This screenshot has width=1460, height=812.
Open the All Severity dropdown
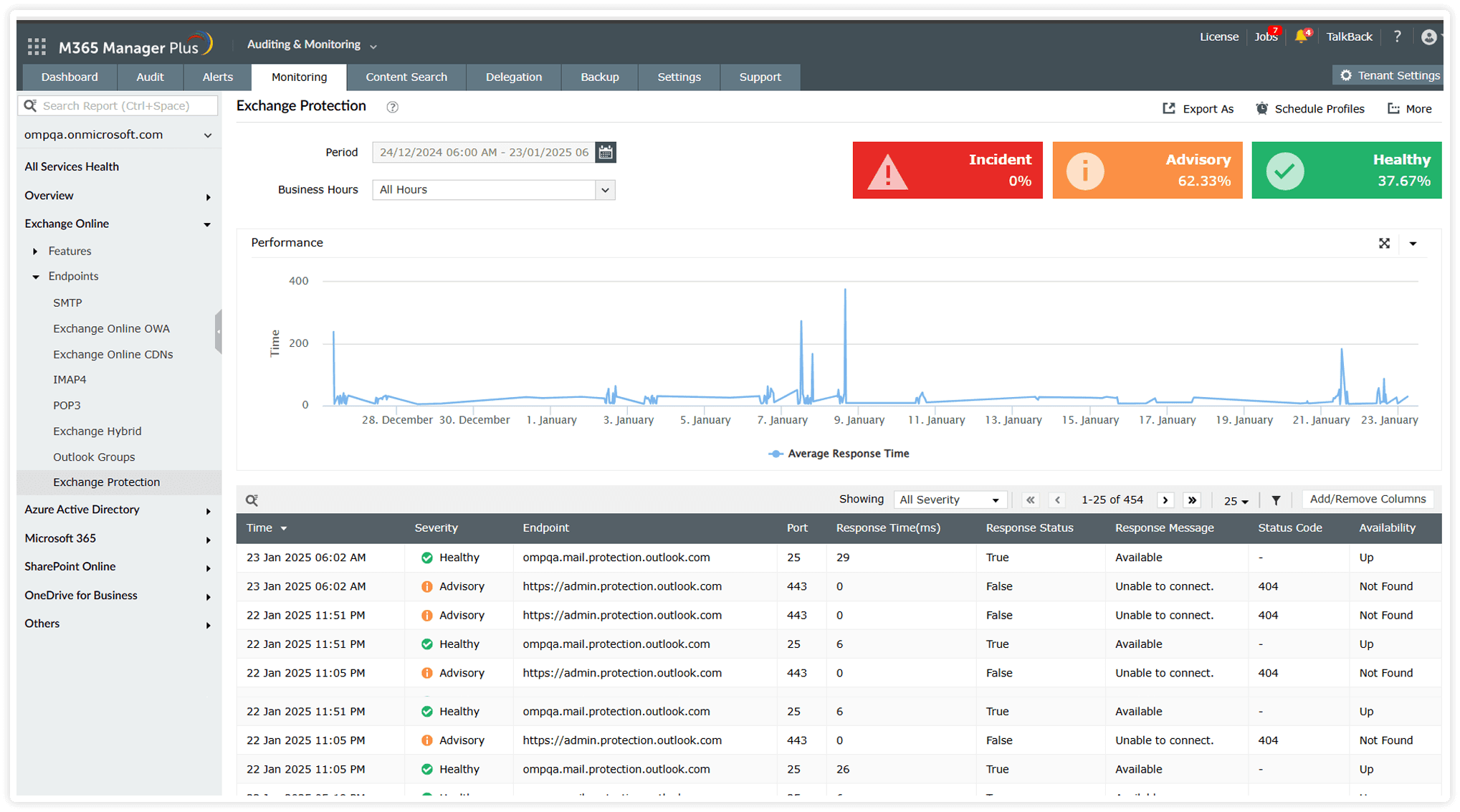[x=950, y=500]
